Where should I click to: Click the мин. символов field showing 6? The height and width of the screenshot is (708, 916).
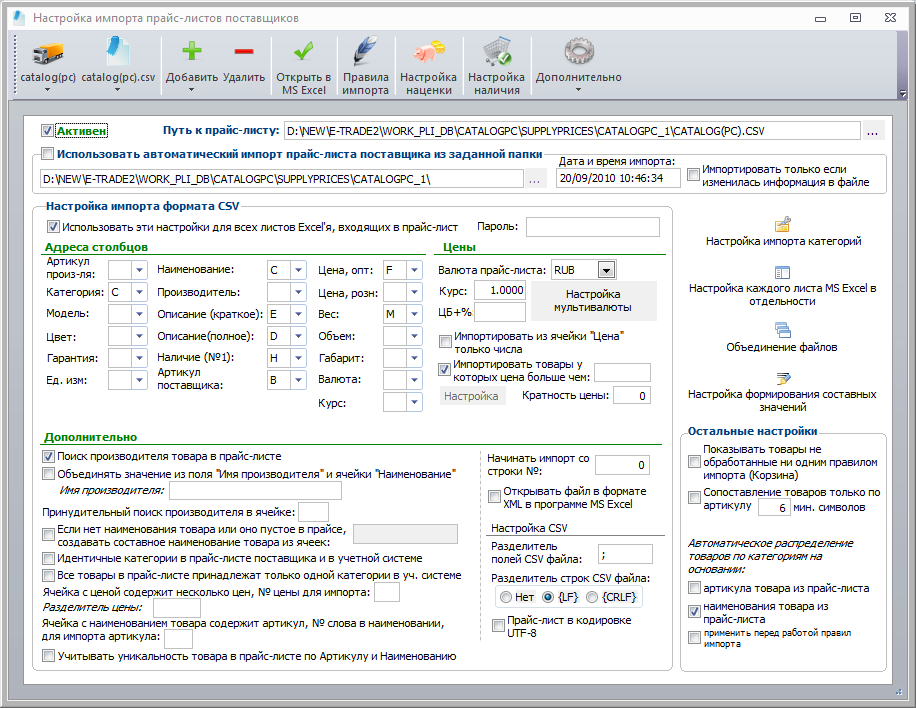(x=774, y=507)
